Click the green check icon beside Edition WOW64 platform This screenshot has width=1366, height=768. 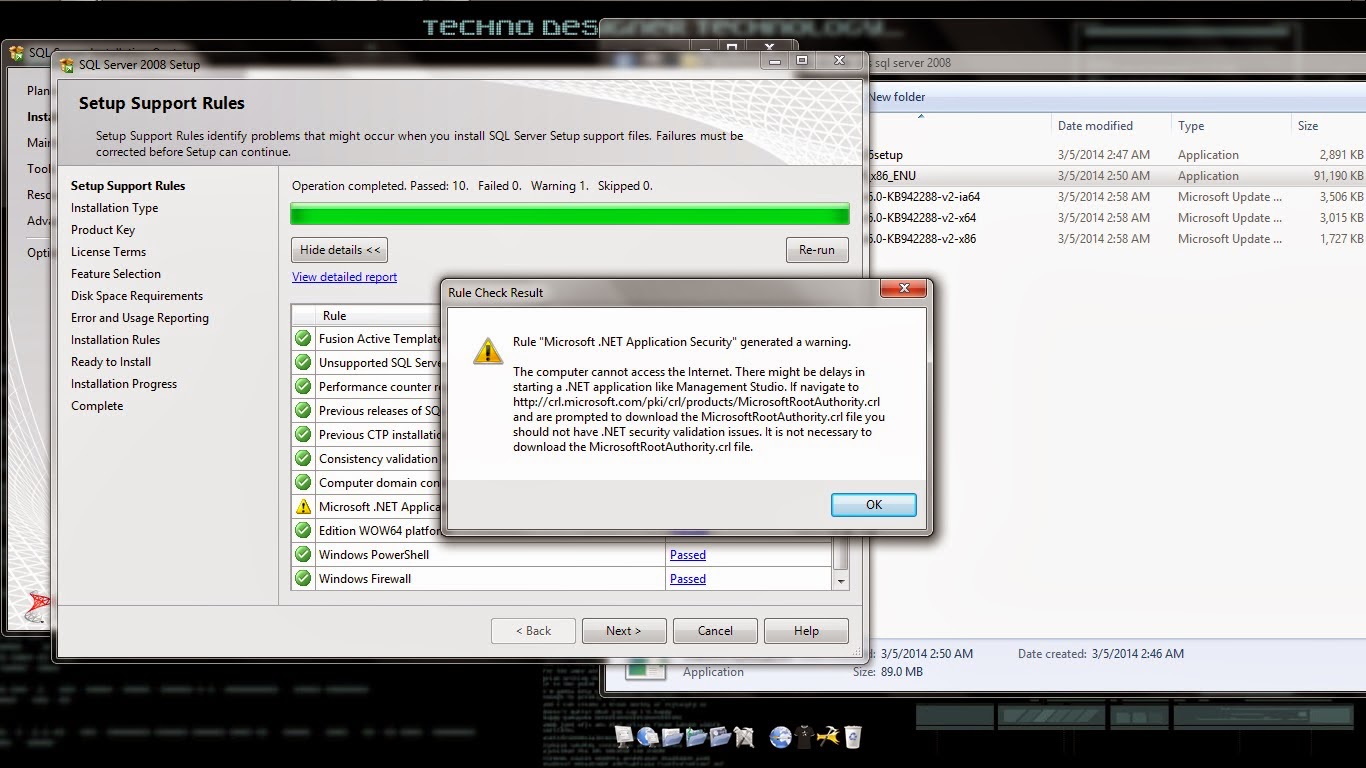coord(303,530)
